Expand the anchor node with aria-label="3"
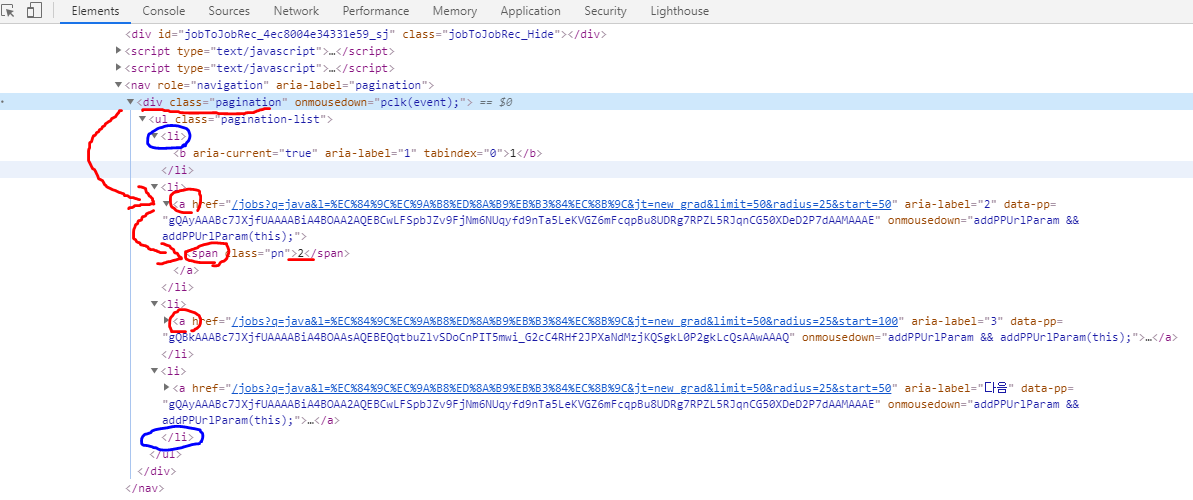Screen dimensions: 1193x500 click(x=167, y=321)
